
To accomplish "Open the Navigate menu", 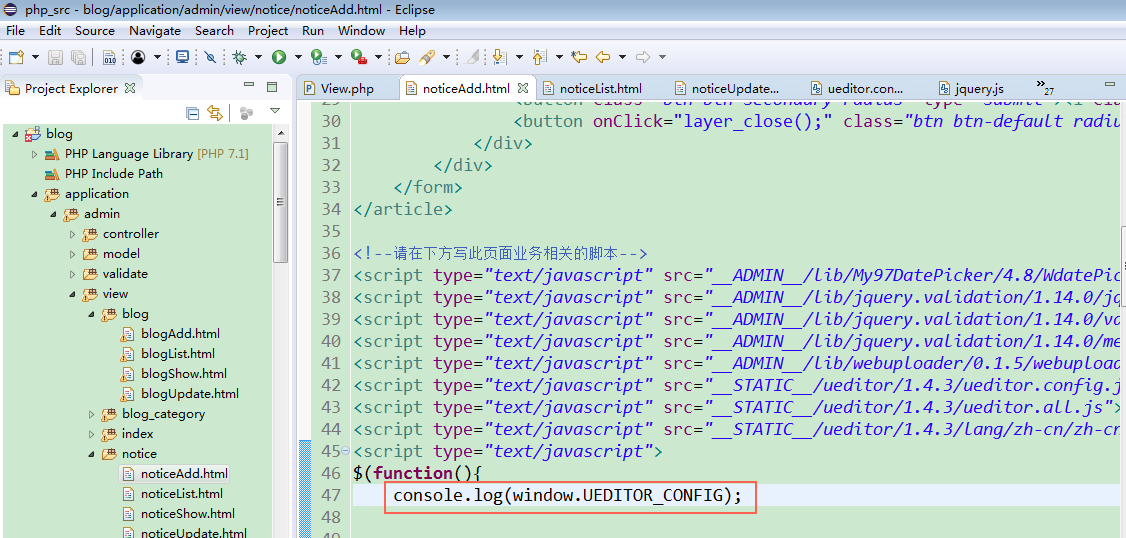I will click(x=155, y=31).
